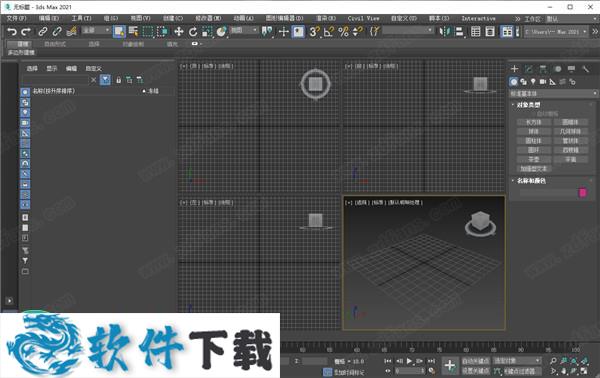Open the selection filter dropdown
Viewport: 600px width, 378px height.
point(96,30)
